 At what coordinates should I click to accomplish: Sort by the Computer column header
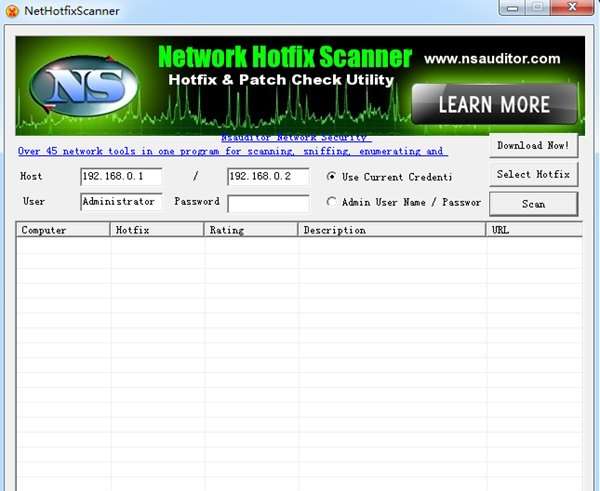point(63,230)
